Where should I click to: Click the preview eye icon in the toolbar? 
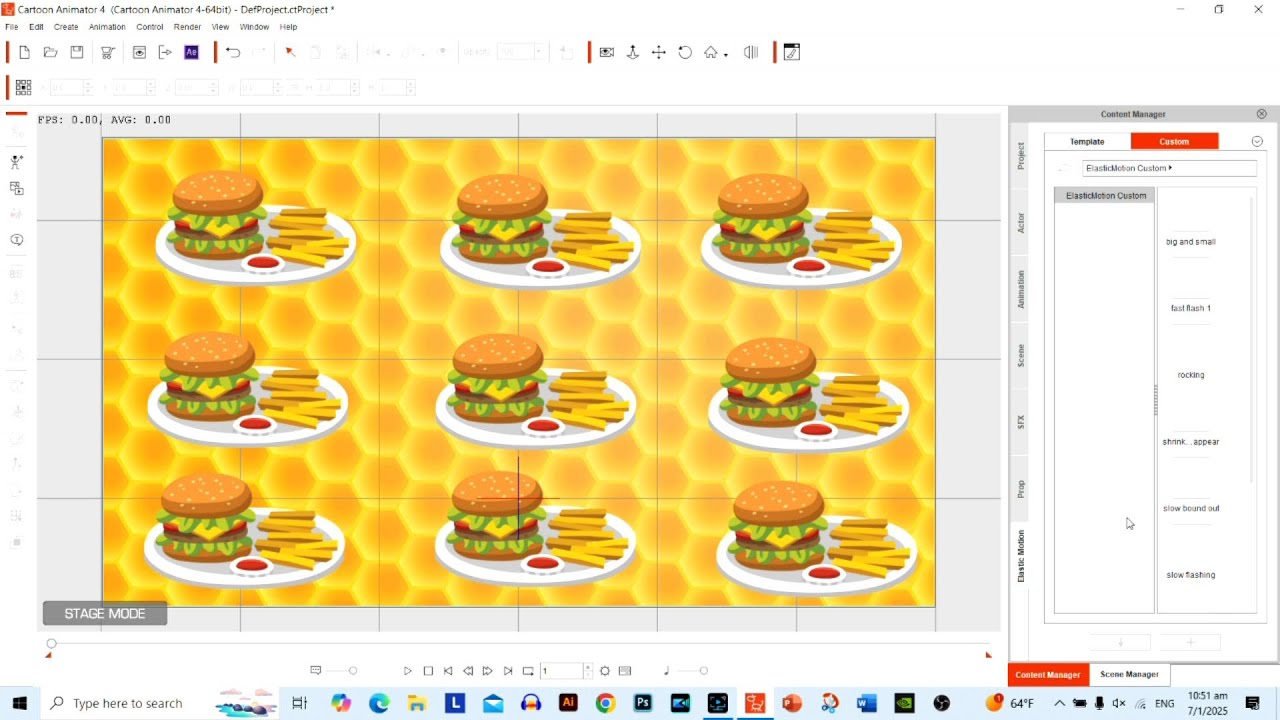(139, 52)
